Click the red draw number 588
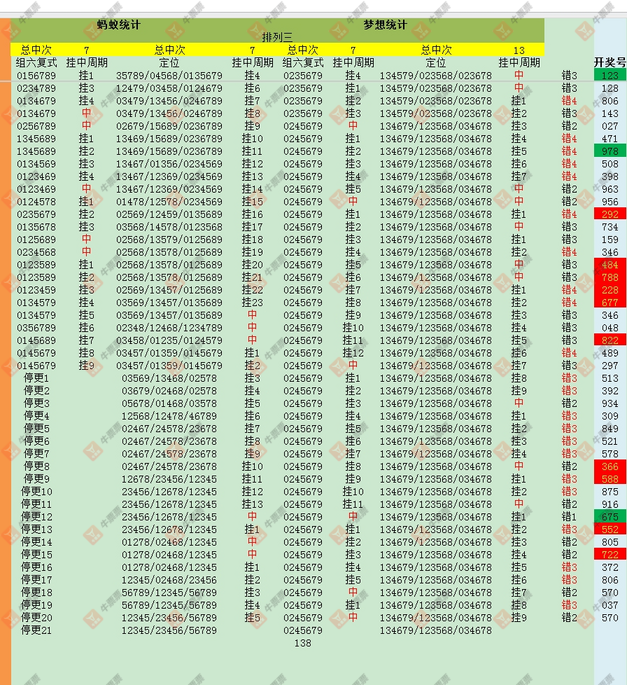Image resolution: width=627 pixels, height=685 pixels. [610, 479]
